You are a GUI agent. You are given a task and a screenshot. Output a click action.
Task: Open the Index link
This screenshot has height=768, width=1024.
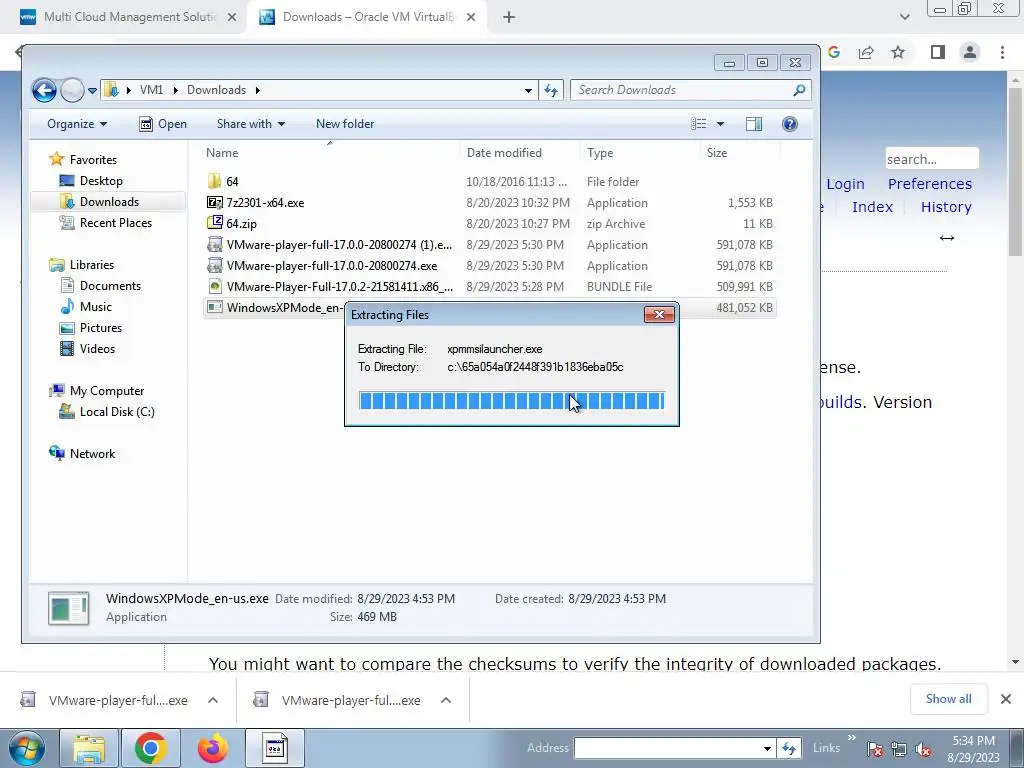tap(872, 207)
